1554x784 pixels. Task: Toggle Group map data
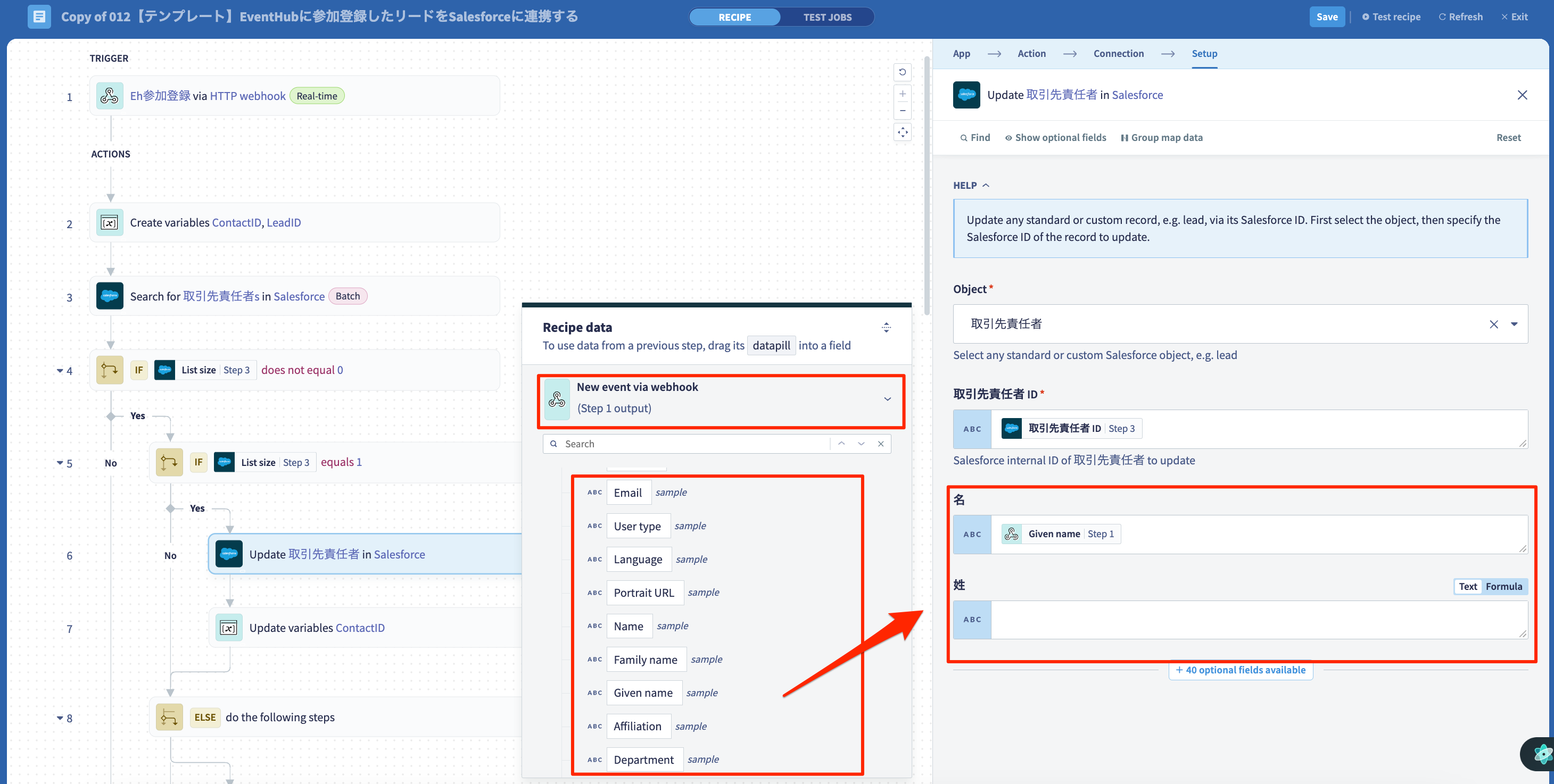(x=1161, y=138)
